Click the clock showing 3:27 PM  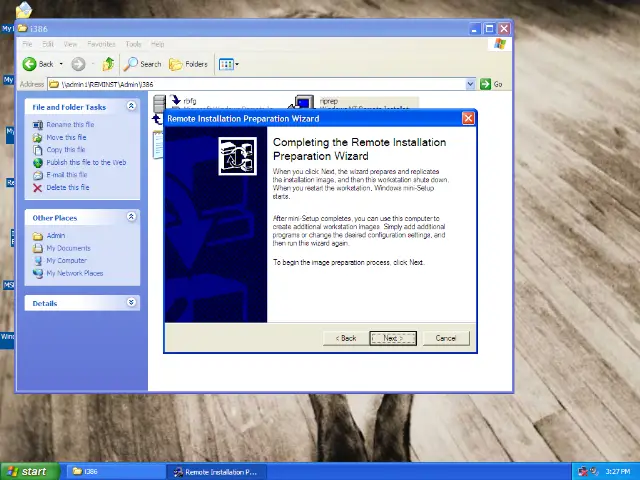pos(618,472)
